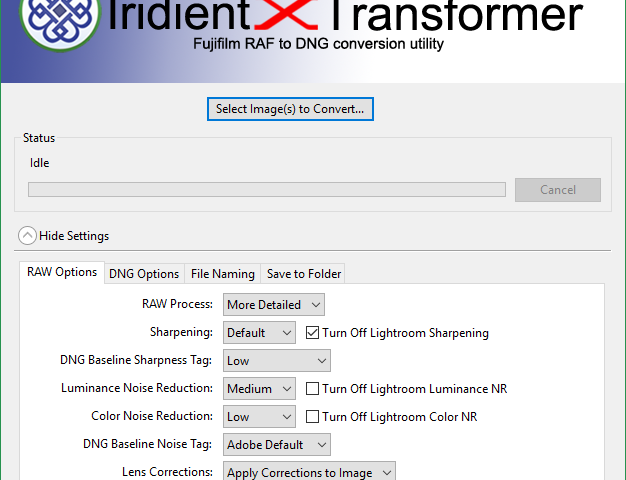Open the File Naming tab

(x=222, y=274)
